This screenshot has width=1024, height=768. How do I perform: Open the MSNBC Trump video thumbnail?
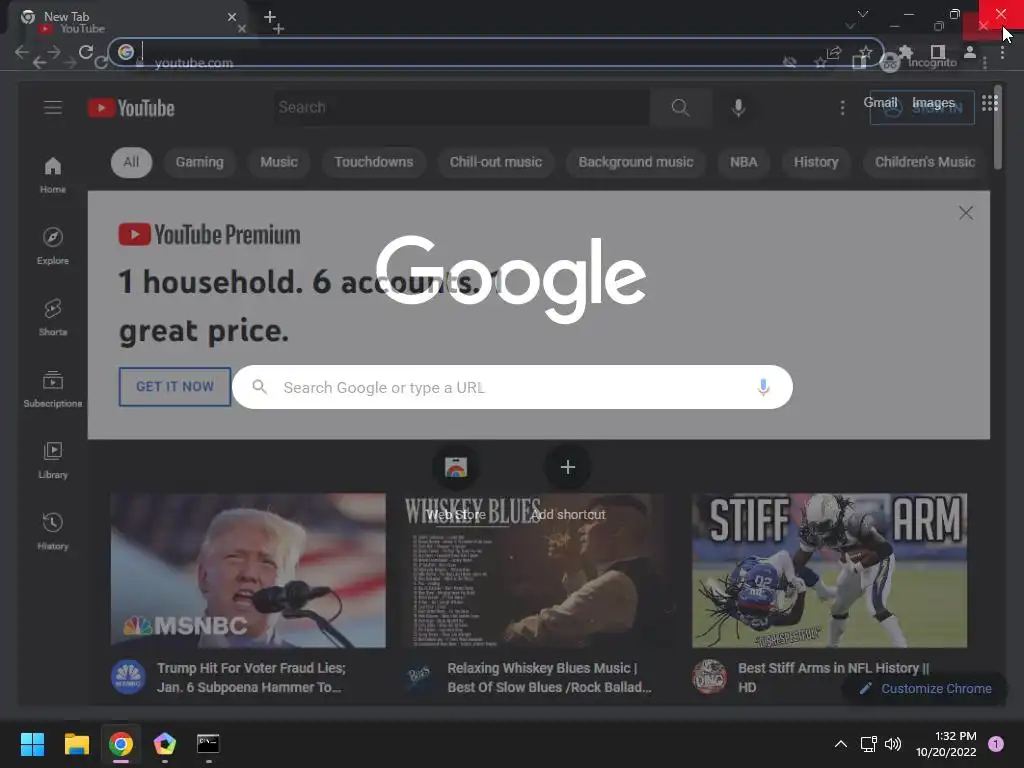point(248,570)
